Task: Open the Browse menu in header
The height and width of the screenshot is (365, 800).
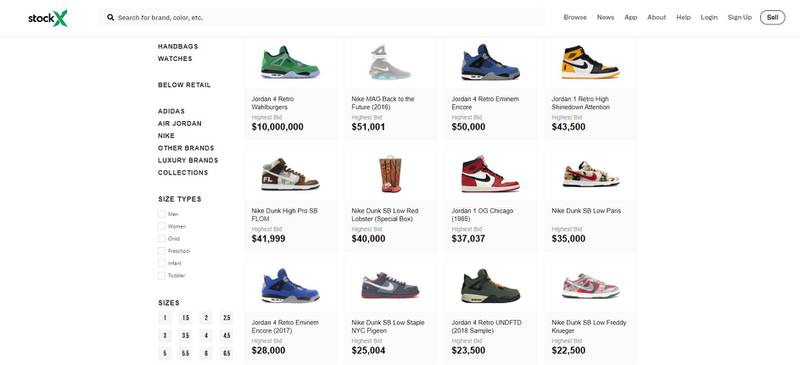Action: (575, 17)
